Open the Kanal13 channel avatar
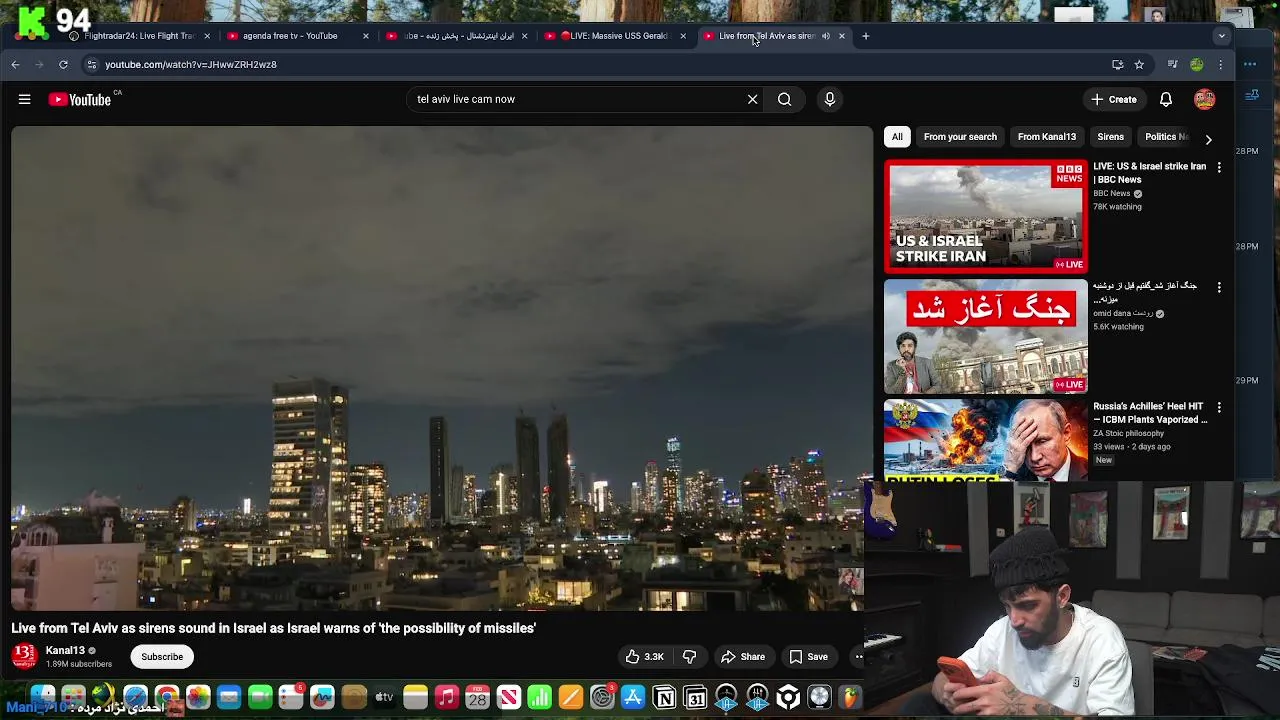Viewport: 1280px width, 720px height. tap(24, 656)
